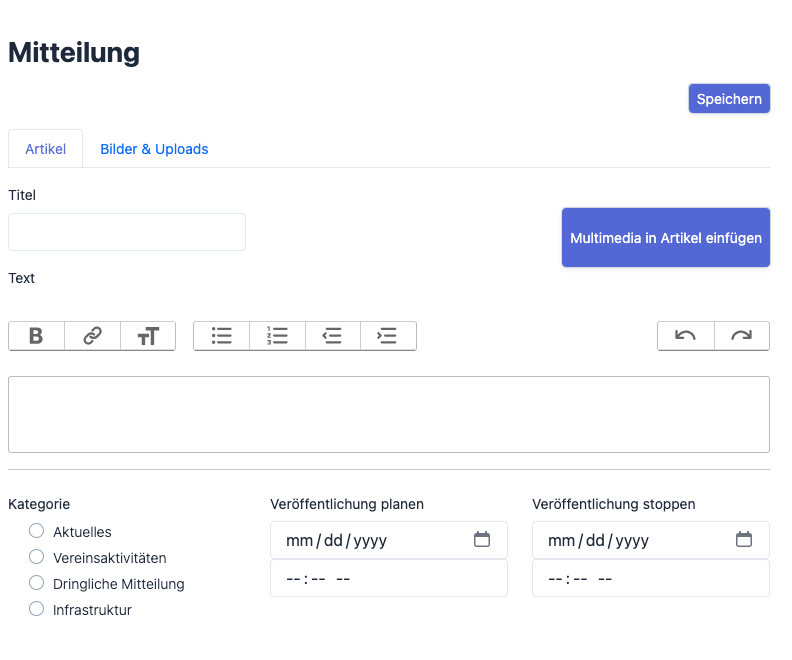Viewport: 792px width, 660px height.
Task: Select the Aktuelles category
Action: coord(37,531)
